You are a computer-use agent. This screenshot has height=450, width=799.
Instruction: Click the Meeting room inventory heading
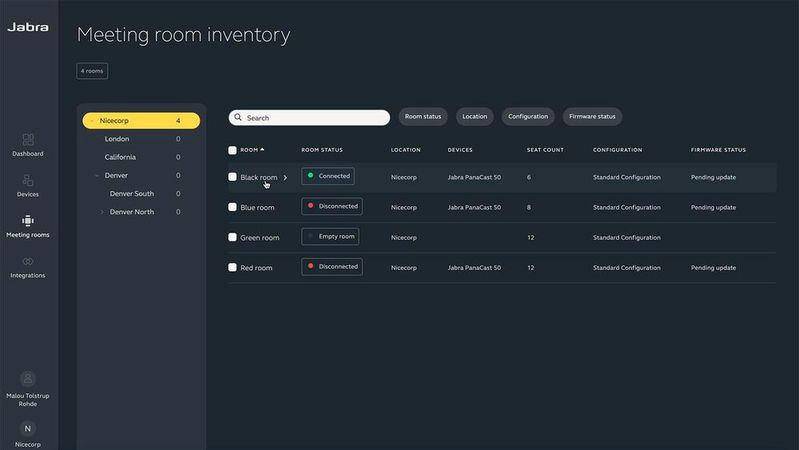[x=183, y=35]
